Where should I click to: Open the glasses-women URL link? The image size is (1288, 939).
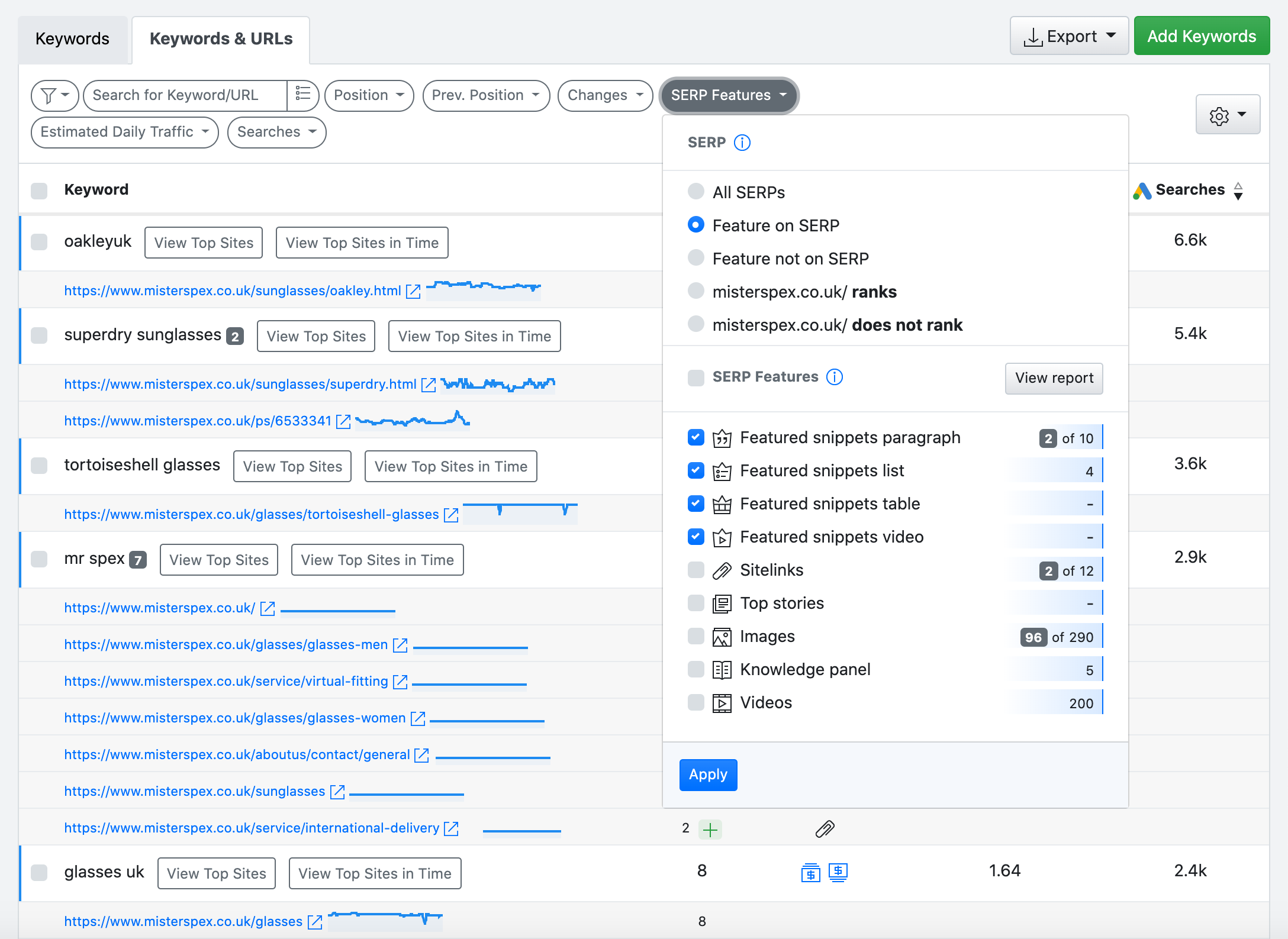[235, 718]
